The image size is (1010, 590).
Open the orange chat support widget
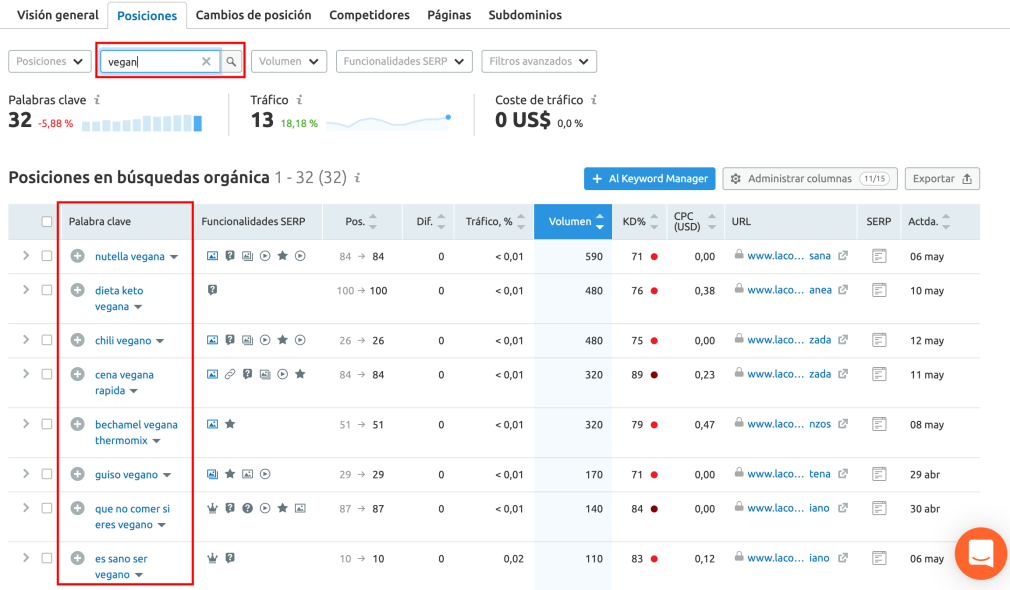[981, 553]
